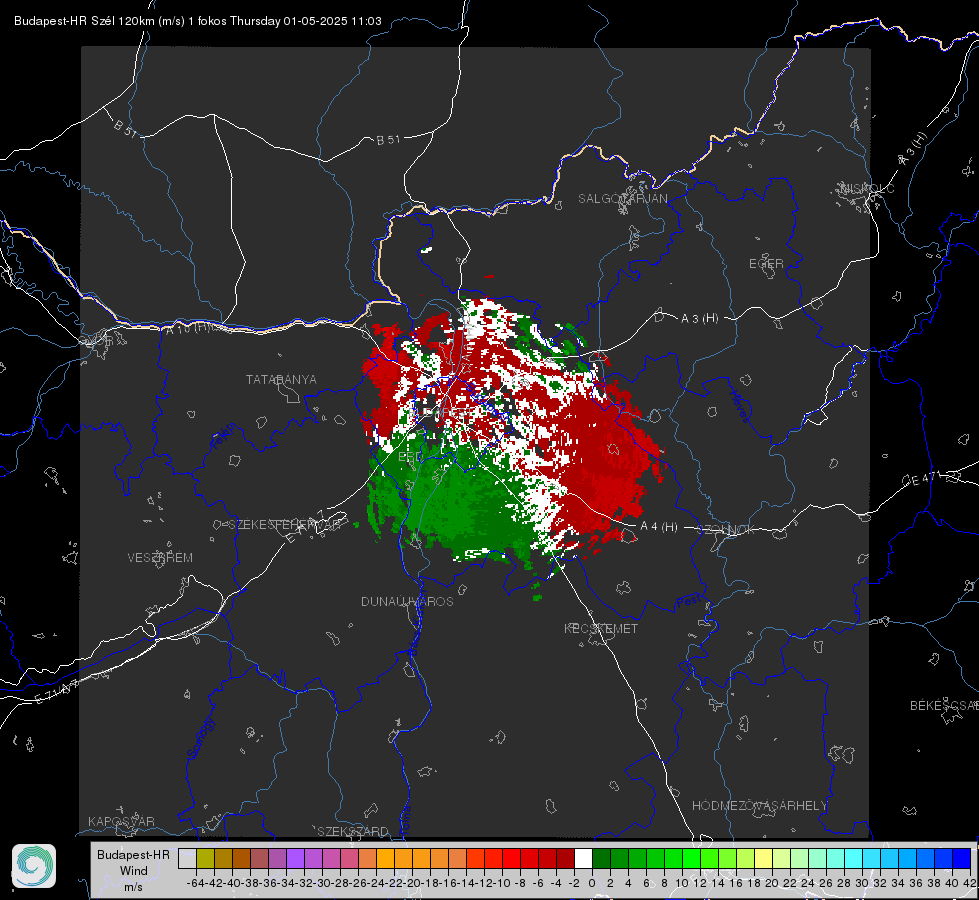Select the light gray swatch before -64
This screenshot has width=979, height=900.
[187, 859]
